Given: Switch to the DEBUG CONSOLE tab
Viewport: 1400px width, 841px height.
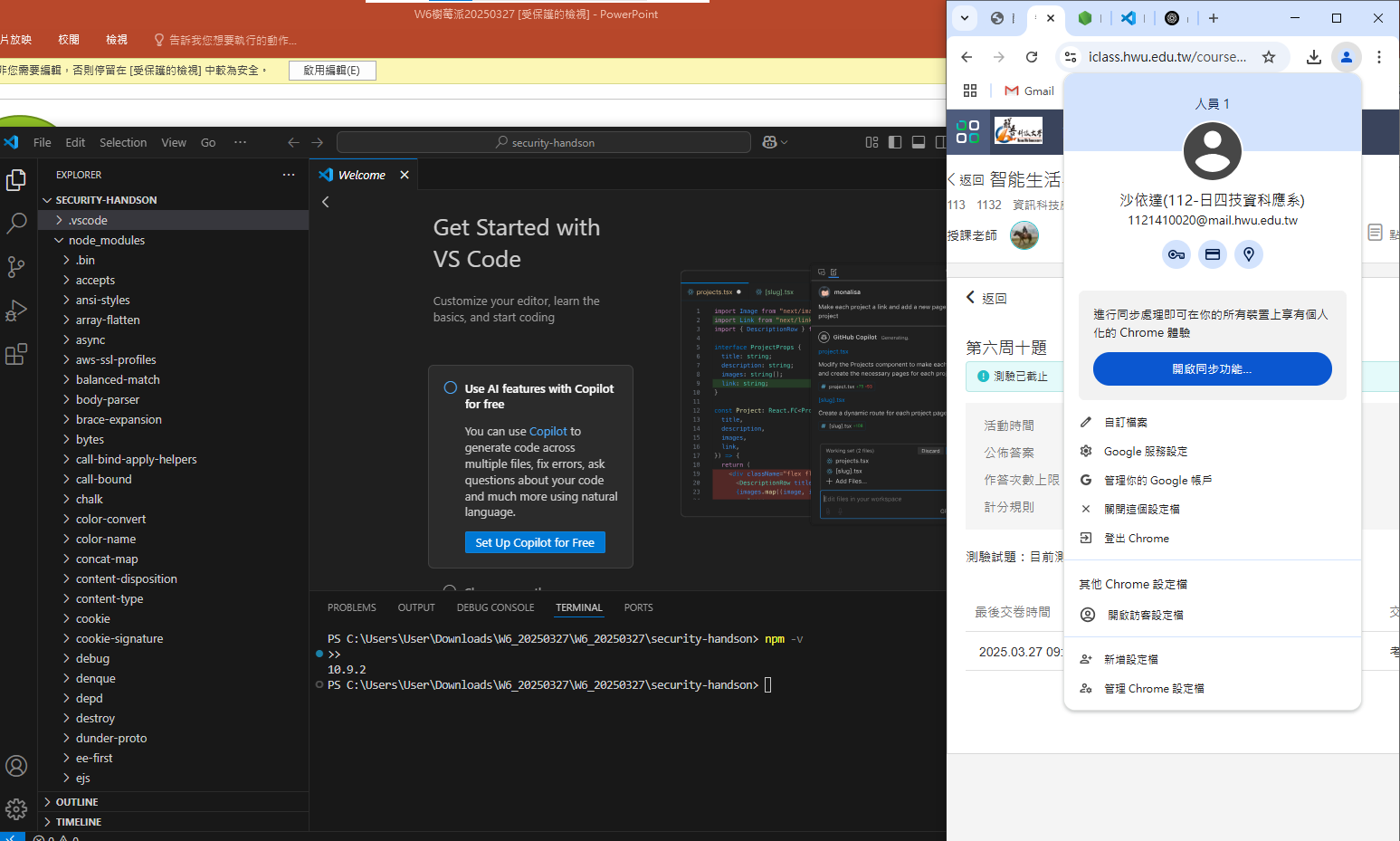Looking at the screenshot, I should pos(495,607).
